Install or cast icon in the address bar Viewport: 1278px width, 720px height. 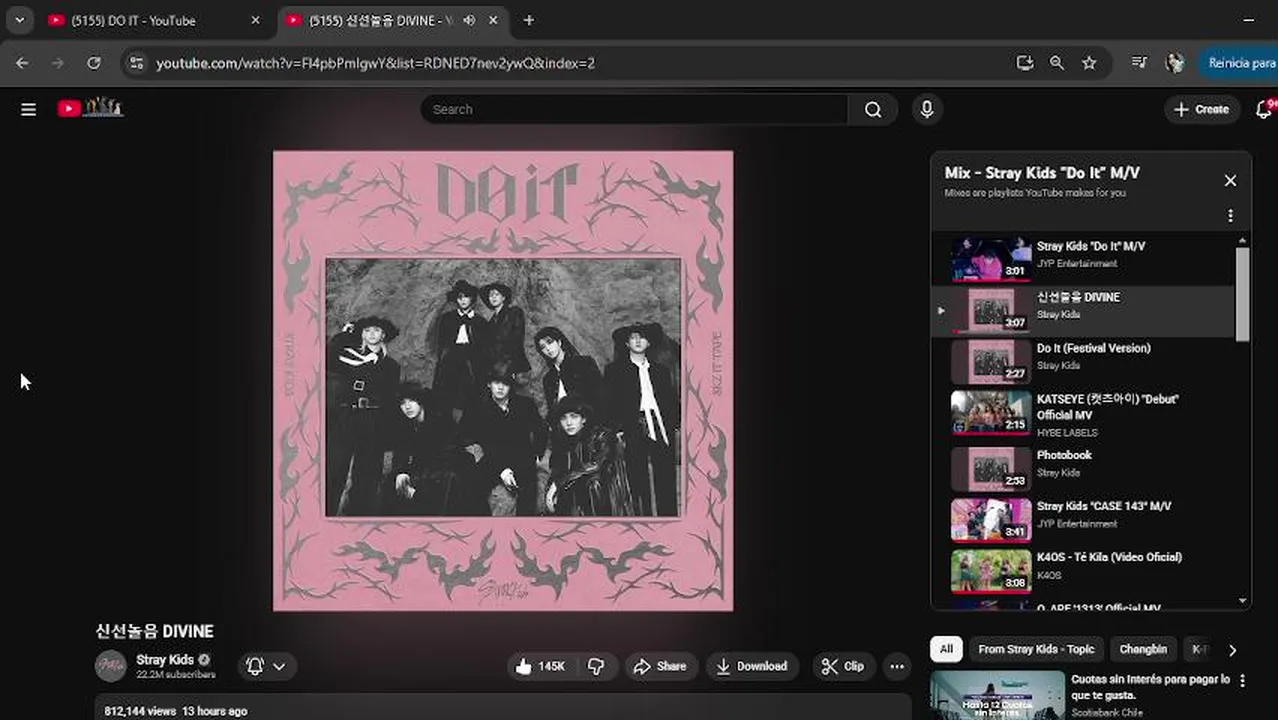click(x=1024, y=63)
